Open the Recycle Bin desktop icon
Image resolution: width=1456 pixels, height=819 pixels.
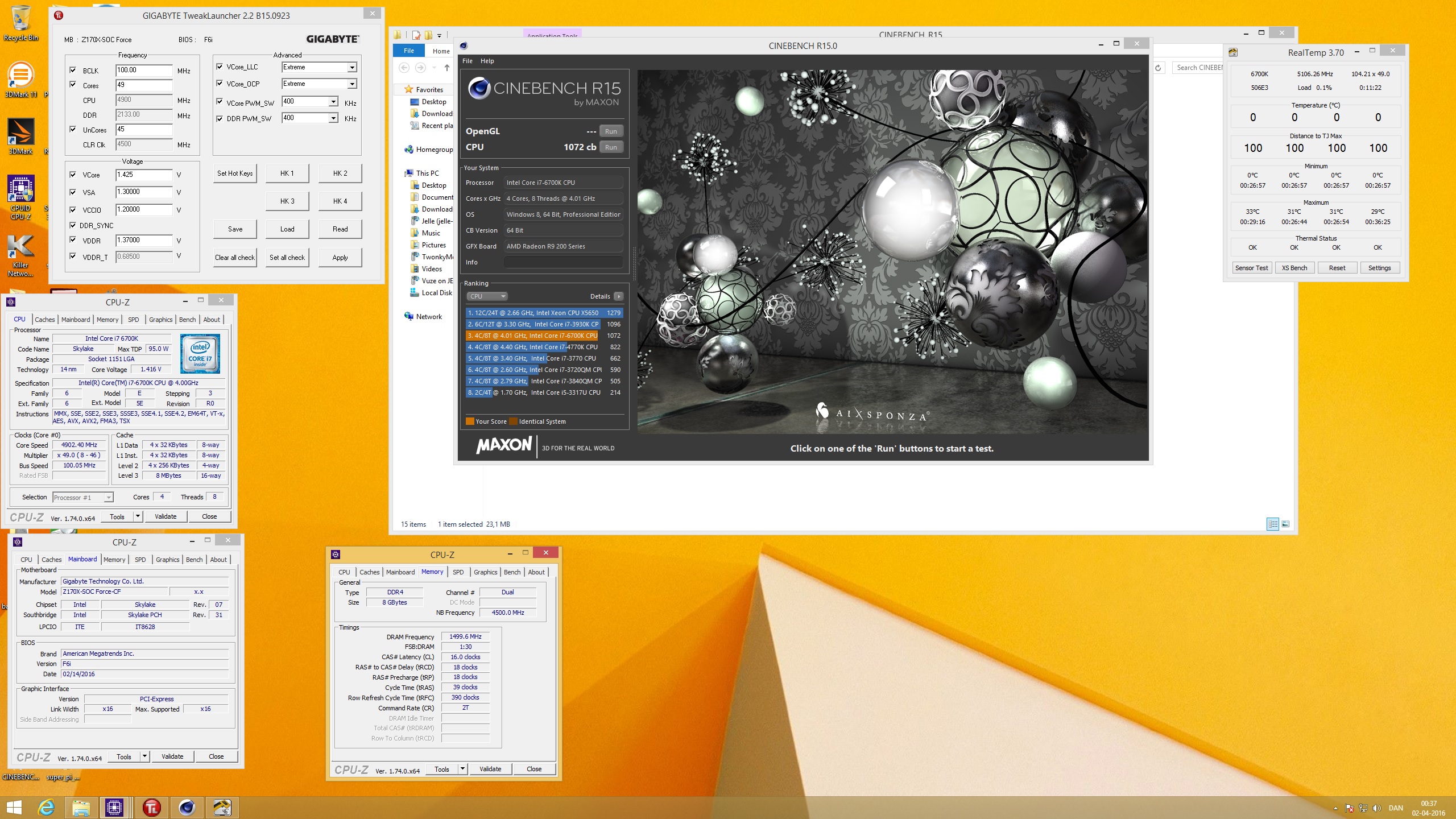coord(20,23)
